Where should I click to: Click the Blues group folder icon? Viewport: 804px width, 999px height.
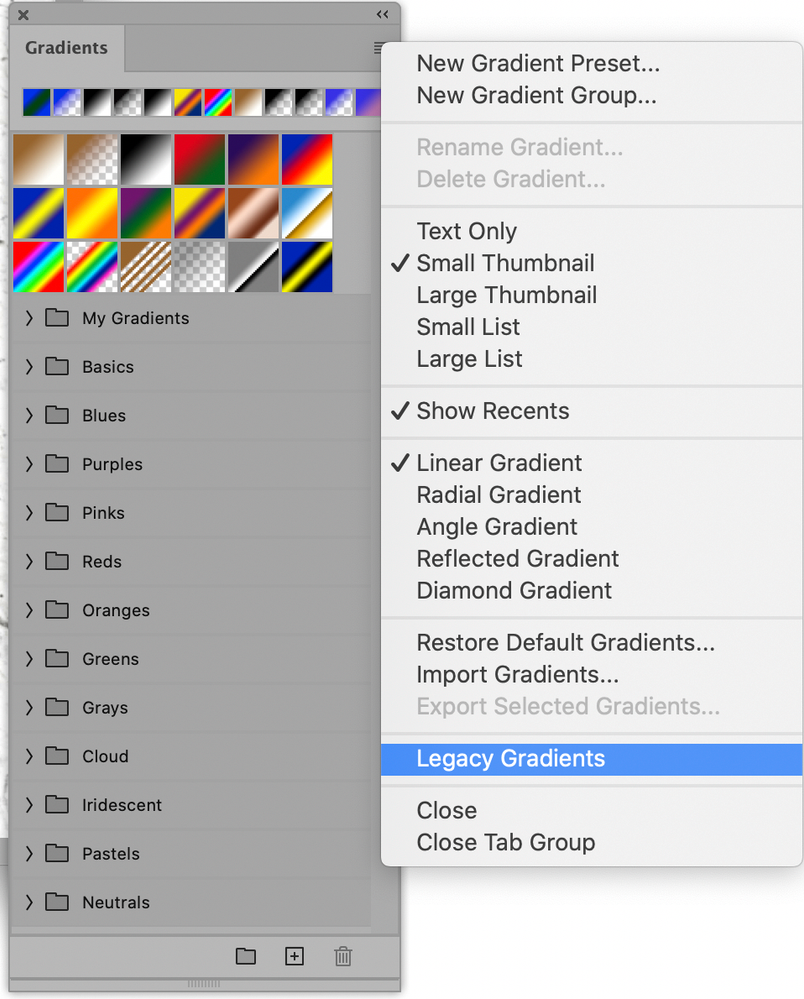click(x=55, y=415)
